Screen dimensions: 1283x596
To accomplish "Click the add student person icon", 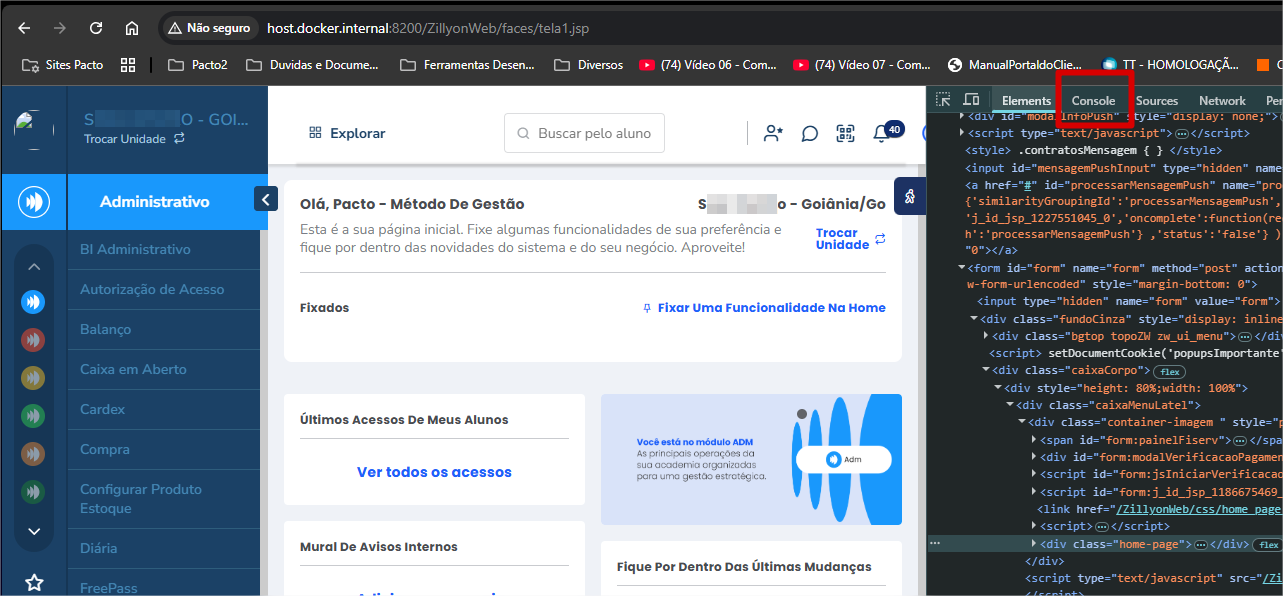I will click(773, 133).
